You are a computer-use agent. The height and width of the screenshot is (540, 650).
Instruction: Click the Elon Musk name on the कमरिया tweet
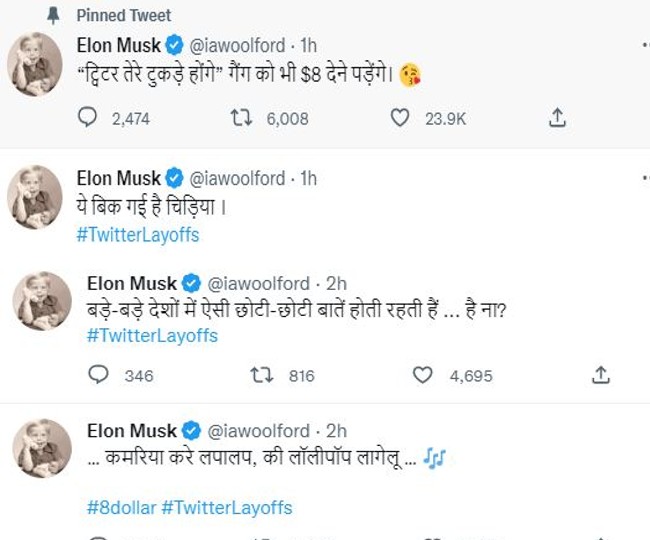[131, 431]
